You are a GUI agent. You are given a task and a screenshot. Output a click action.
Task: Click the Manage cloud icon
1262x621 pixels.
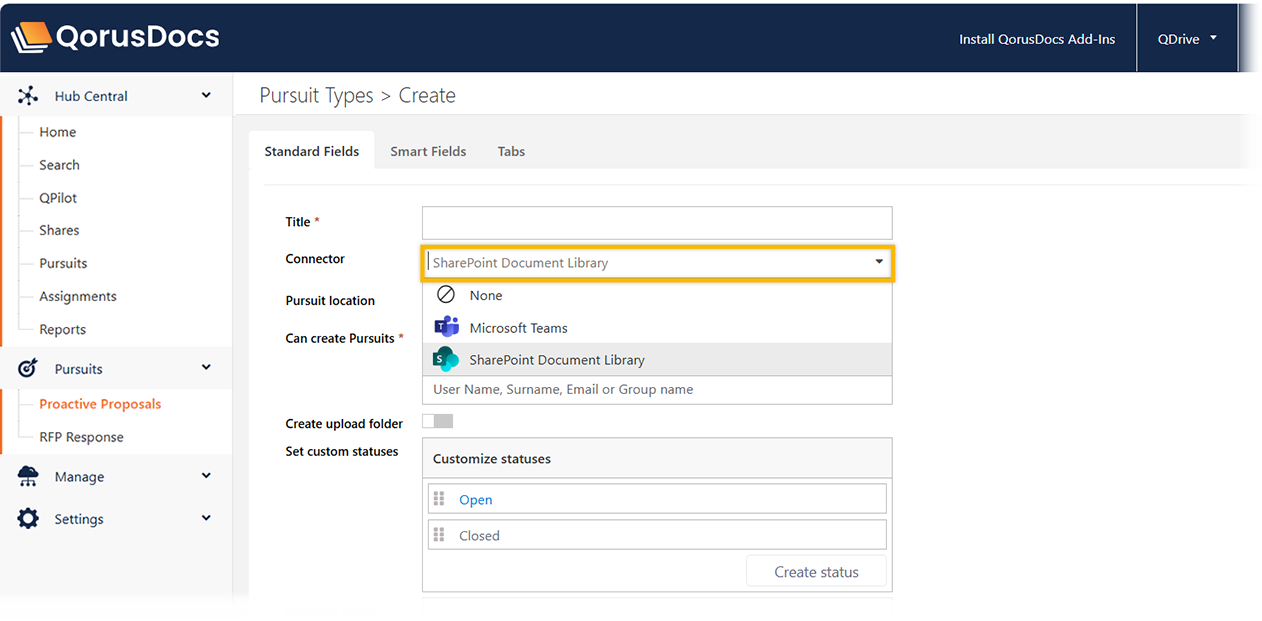[x=28, y=477]
